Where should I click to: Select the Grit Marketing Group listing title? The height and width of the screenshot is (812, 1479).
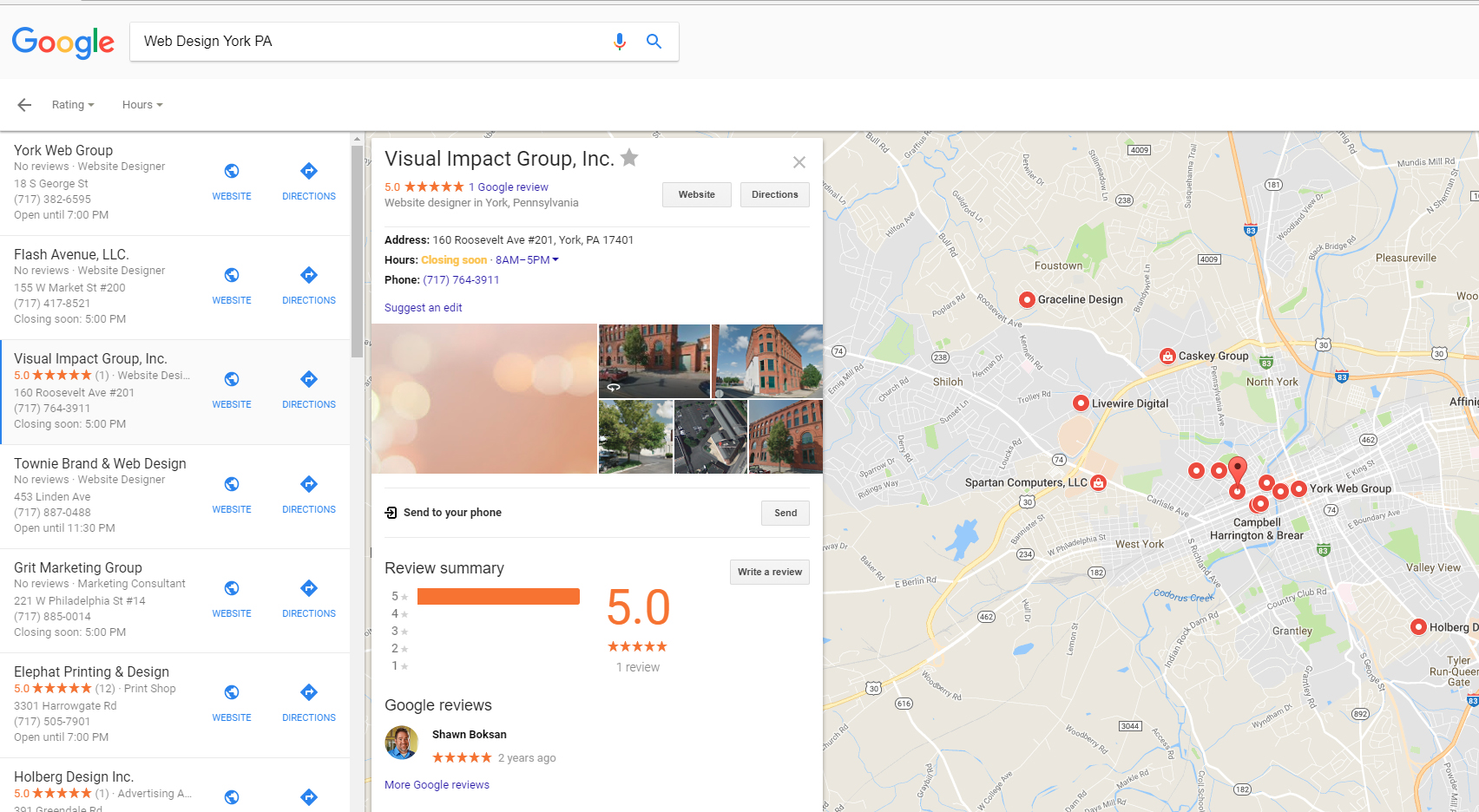(78, 568)
